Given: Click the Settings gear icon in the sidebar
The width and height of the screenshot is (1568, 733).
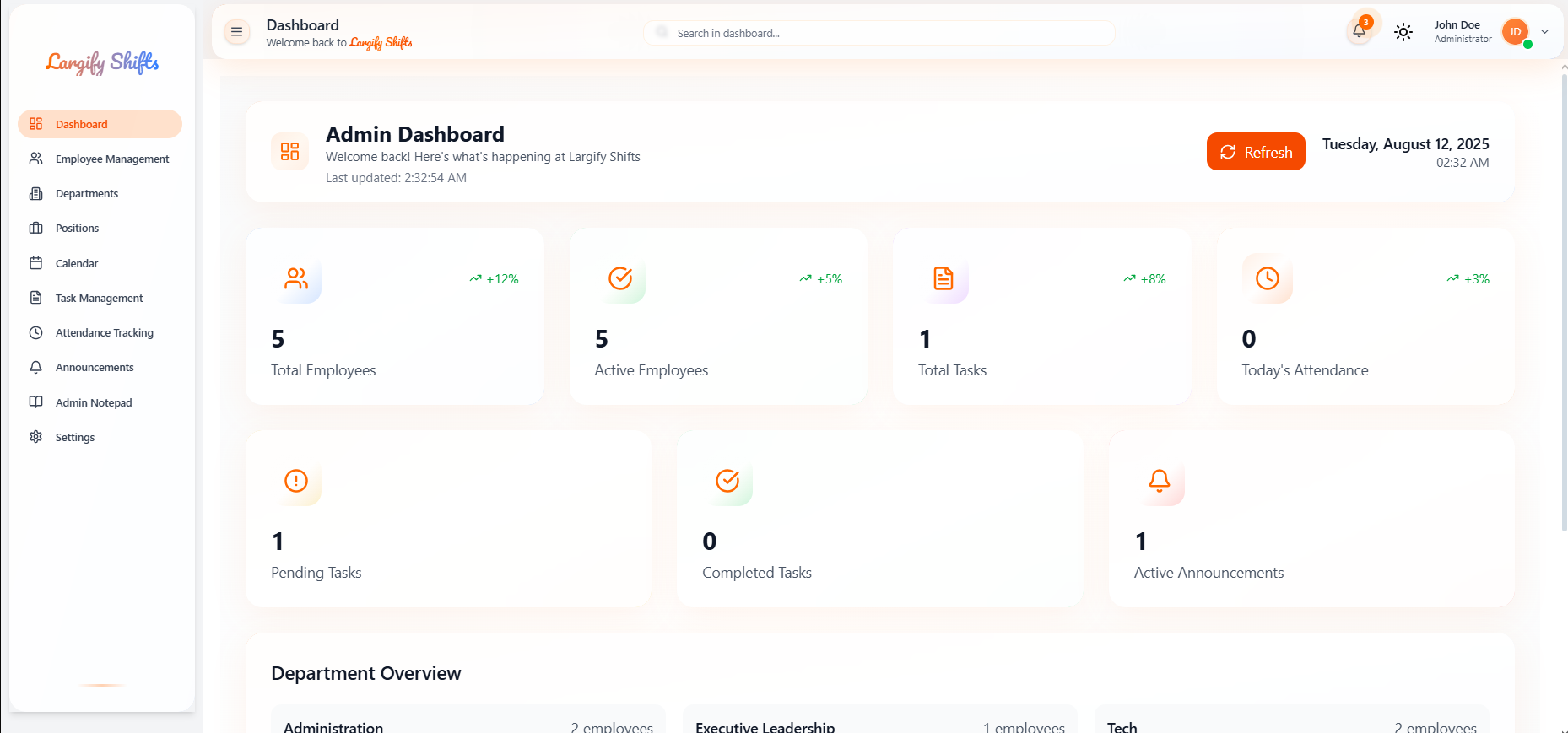Looking at the screenshot, I should tap(36, 437).
